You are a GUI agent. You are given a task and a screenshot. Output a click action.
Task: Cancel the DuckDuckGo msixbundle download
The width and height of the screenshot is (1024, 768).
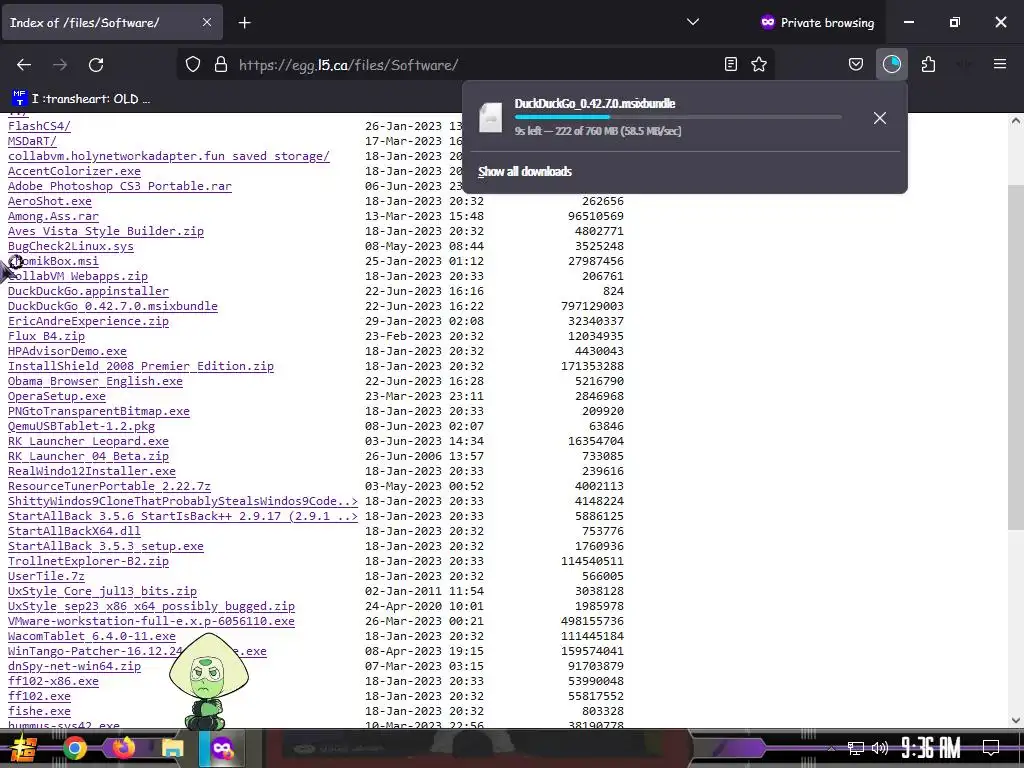(x=880, y=118)
